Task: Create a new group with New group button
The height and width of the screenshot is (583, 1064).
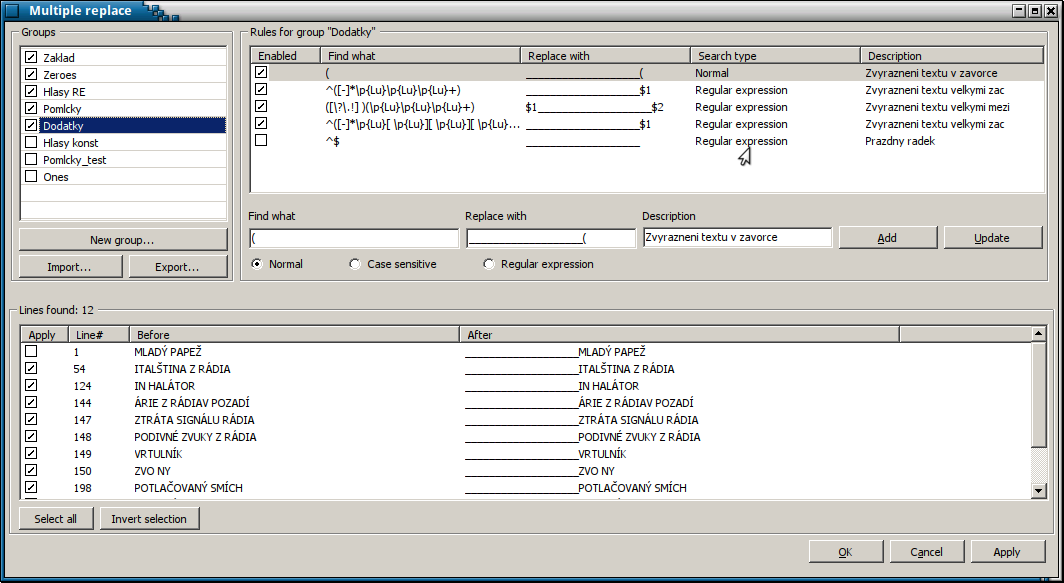Action: (x=122, y=239)
